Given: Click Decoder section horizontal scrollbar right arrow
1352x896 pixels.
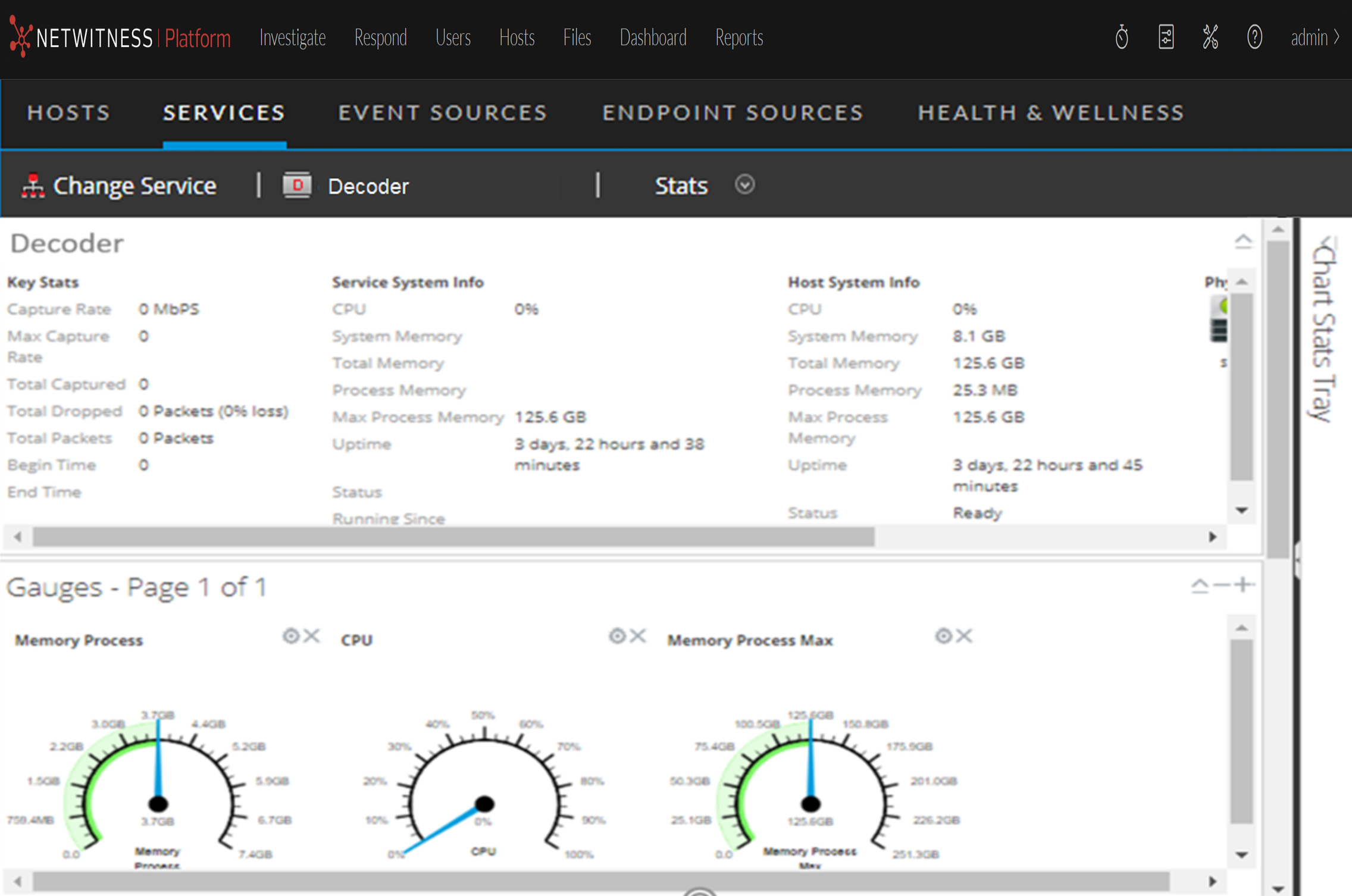Looking at the screenshot, I should click(1213, 537).
